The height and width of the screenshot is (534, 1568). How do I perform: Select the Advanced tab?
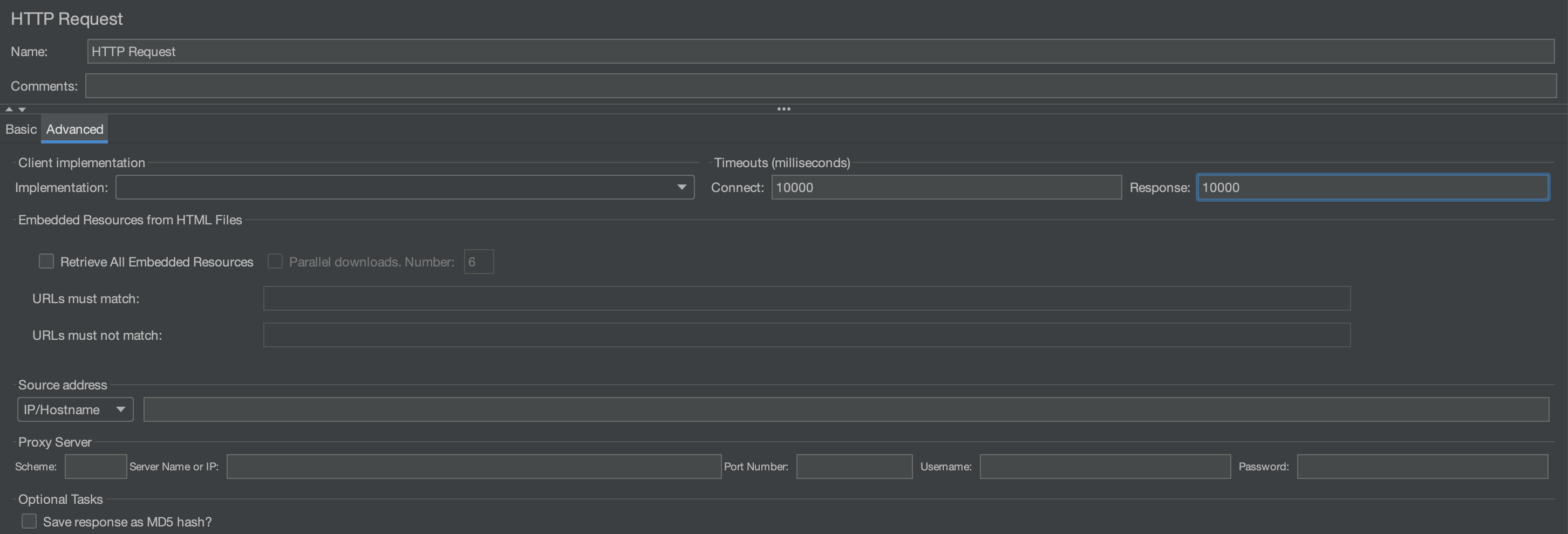[75, 129]
